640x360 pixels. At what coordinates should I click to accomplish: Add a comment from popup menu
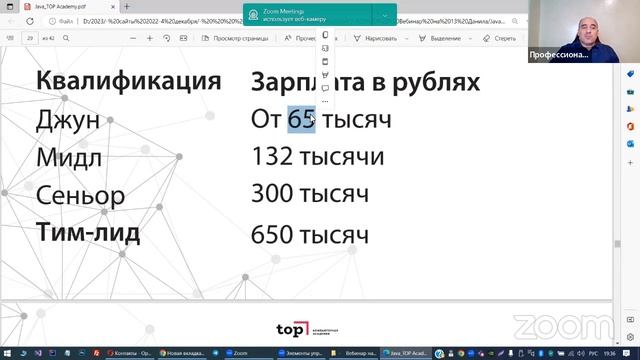325,88
